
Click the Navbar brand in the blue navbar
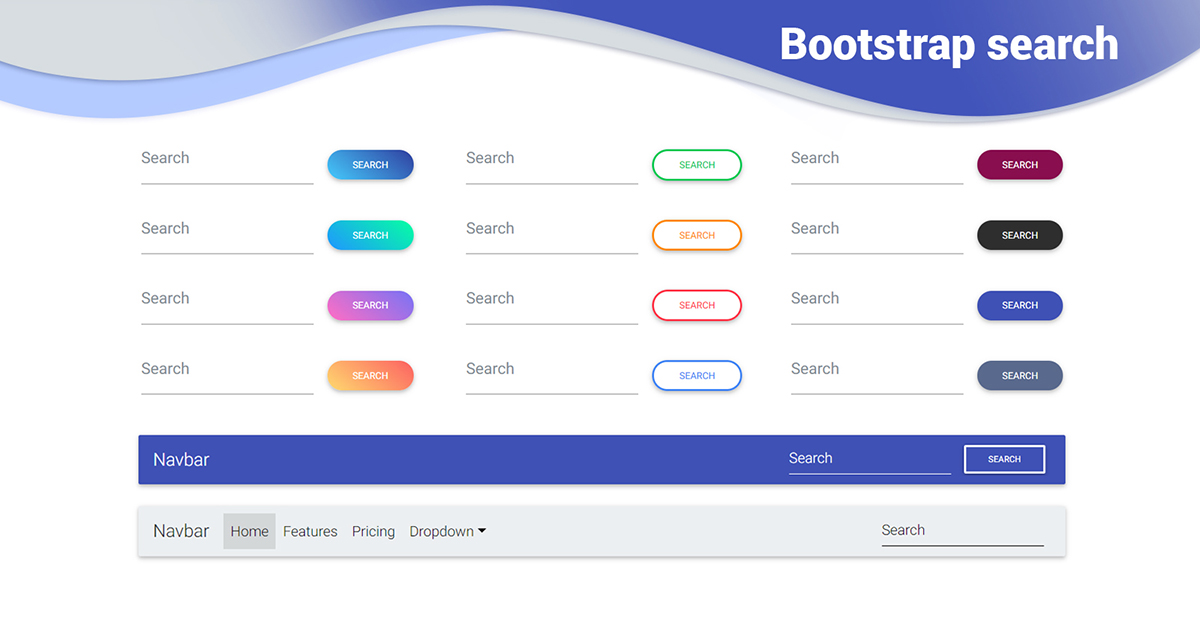point(181,459)
